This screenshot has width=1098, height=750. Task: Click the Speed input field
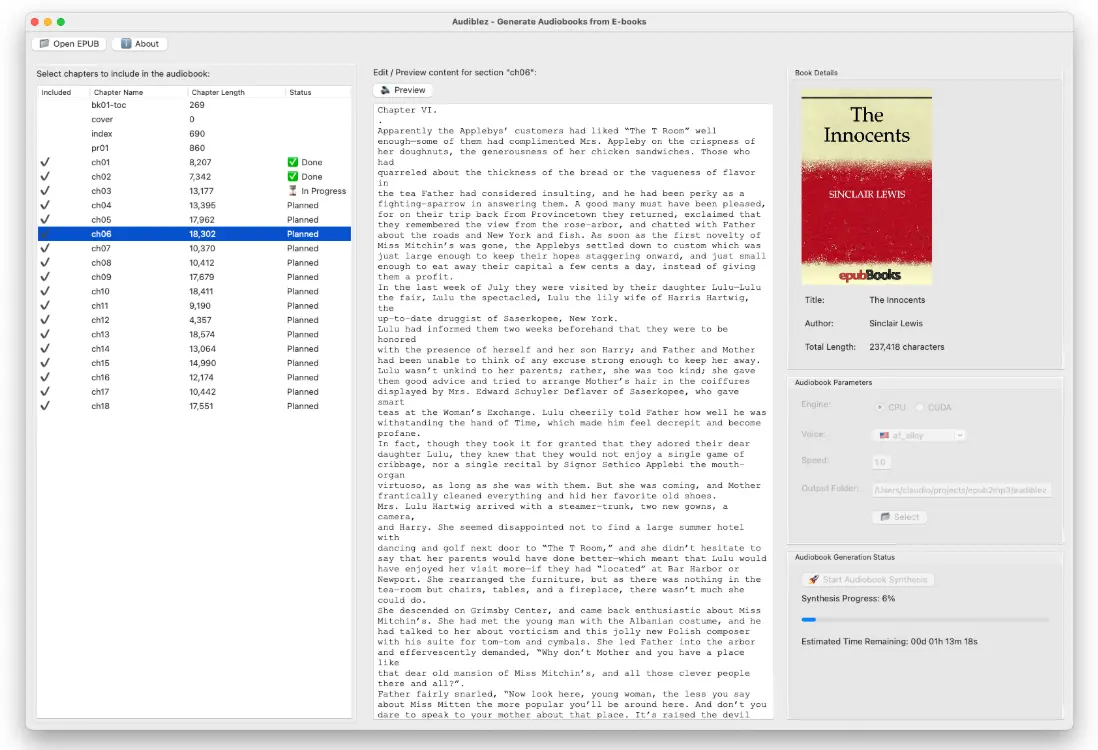(x=881, y=462)
